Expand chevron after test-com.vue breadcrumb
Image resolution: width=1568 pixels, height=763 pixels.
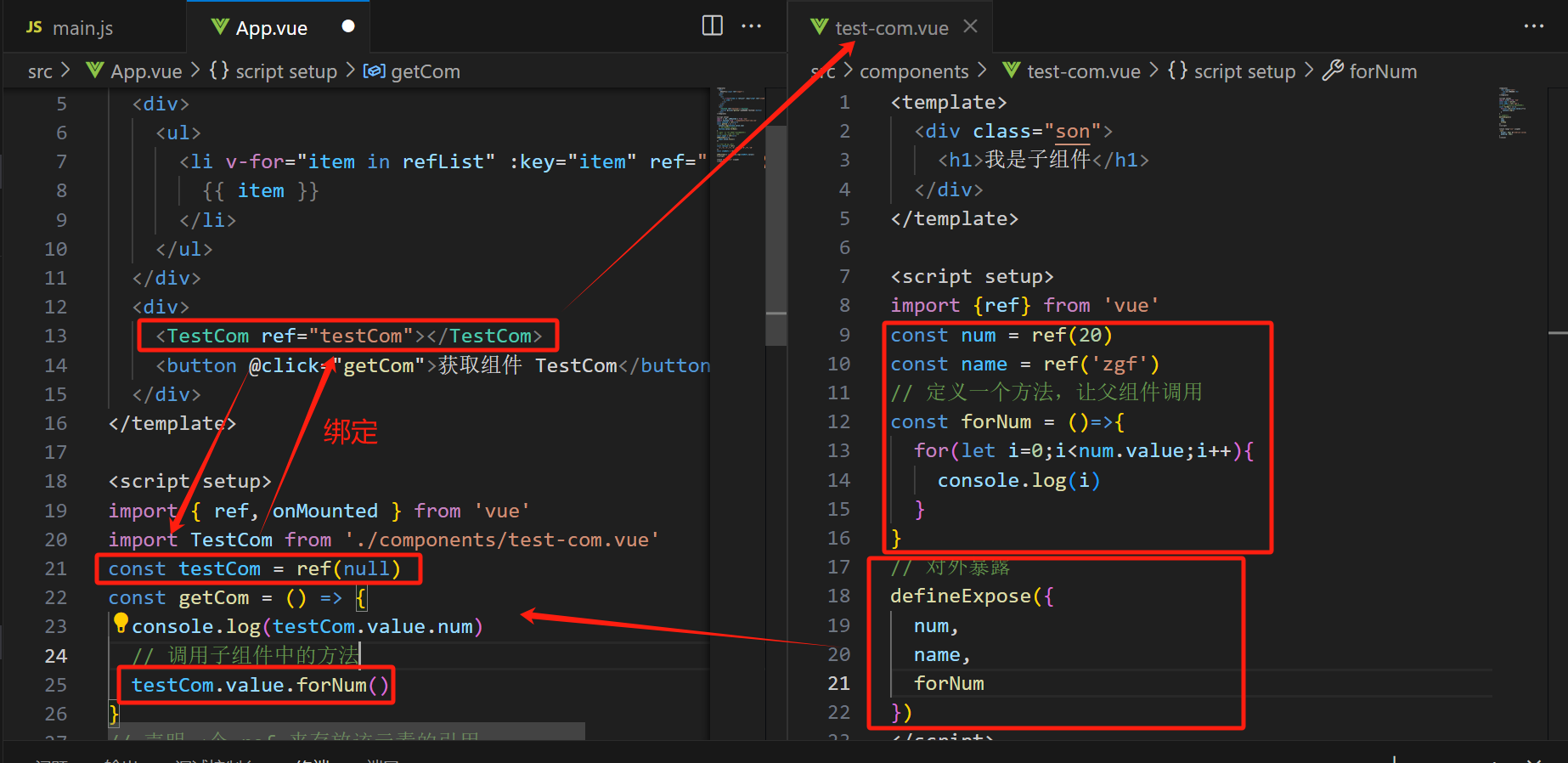(1153, 71)
